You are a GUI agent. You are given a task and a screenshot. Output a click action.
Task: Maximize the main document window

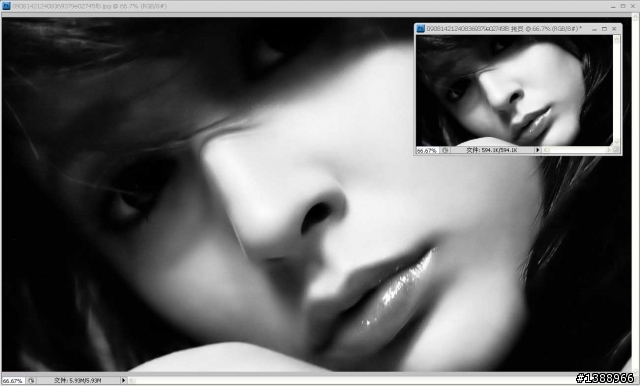click(x=623, y=6)
